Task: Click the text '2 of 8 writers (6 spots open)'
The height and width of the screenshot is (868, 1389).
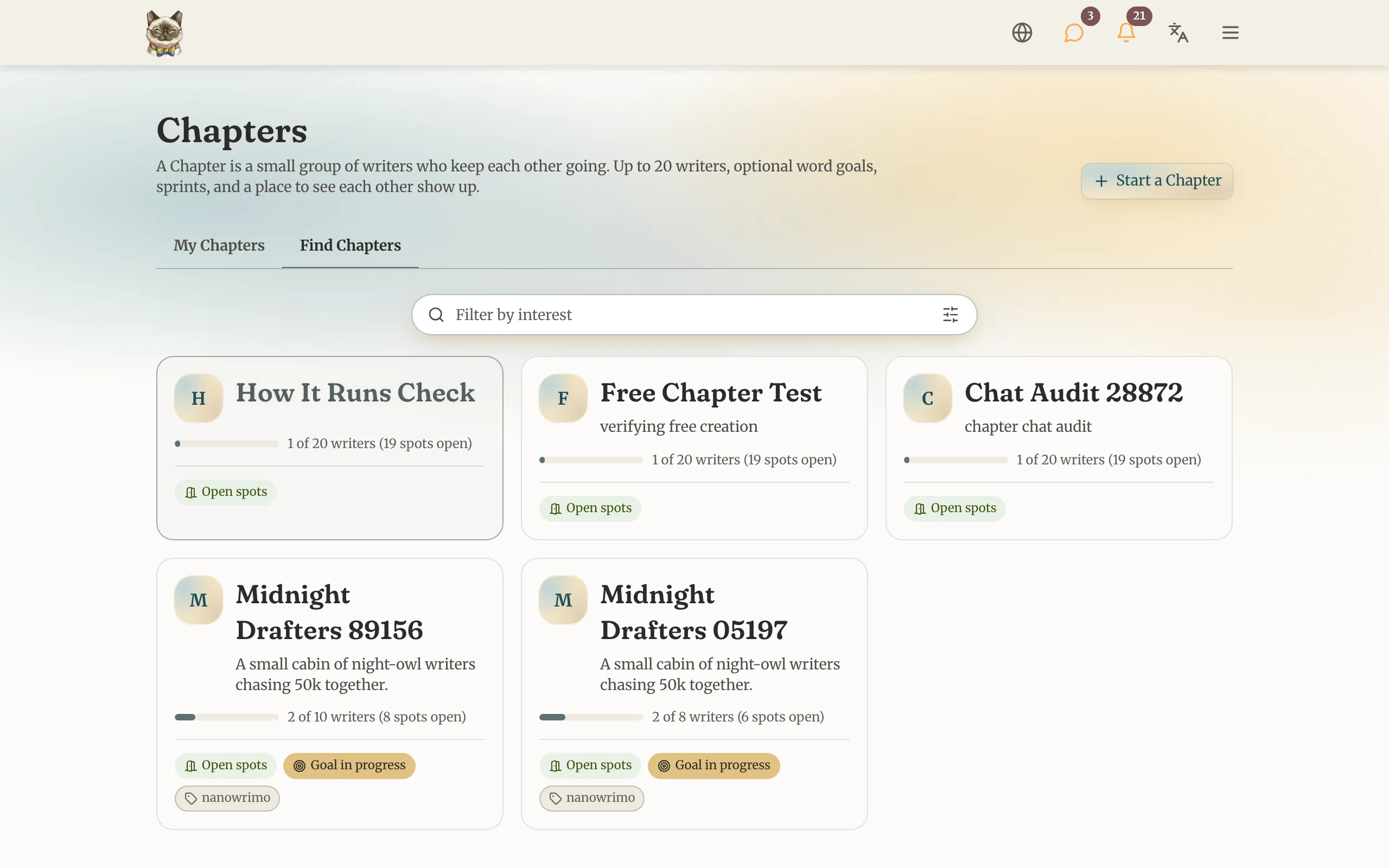Action: 737,717
